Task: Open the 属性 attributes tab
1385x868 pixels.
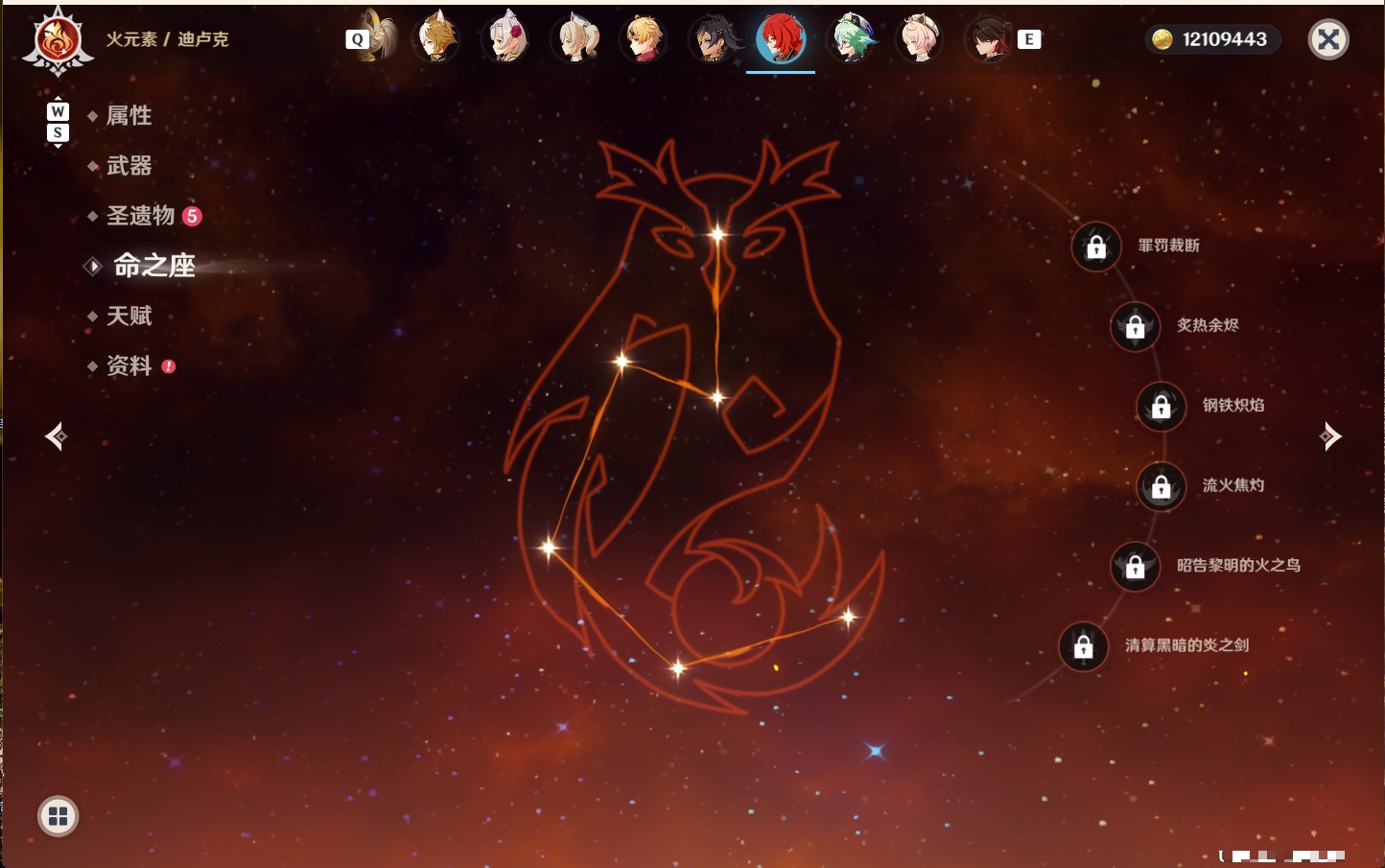Action: point(129,116)
